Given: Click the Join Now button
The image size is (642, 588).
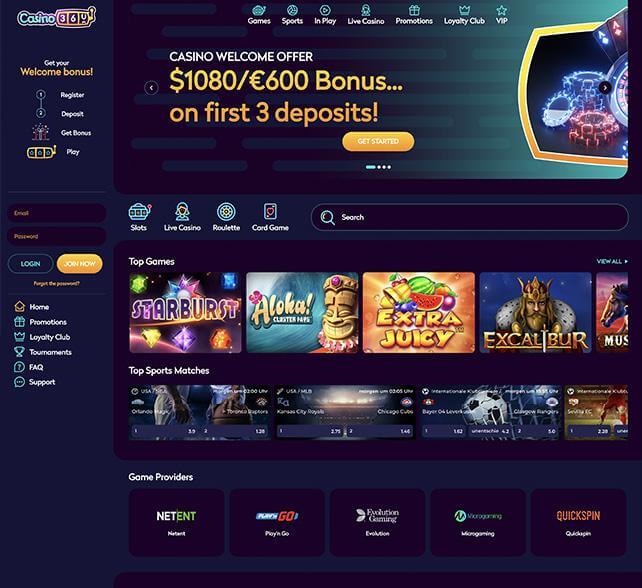Looking at the screenshot, I should (79, 264).
